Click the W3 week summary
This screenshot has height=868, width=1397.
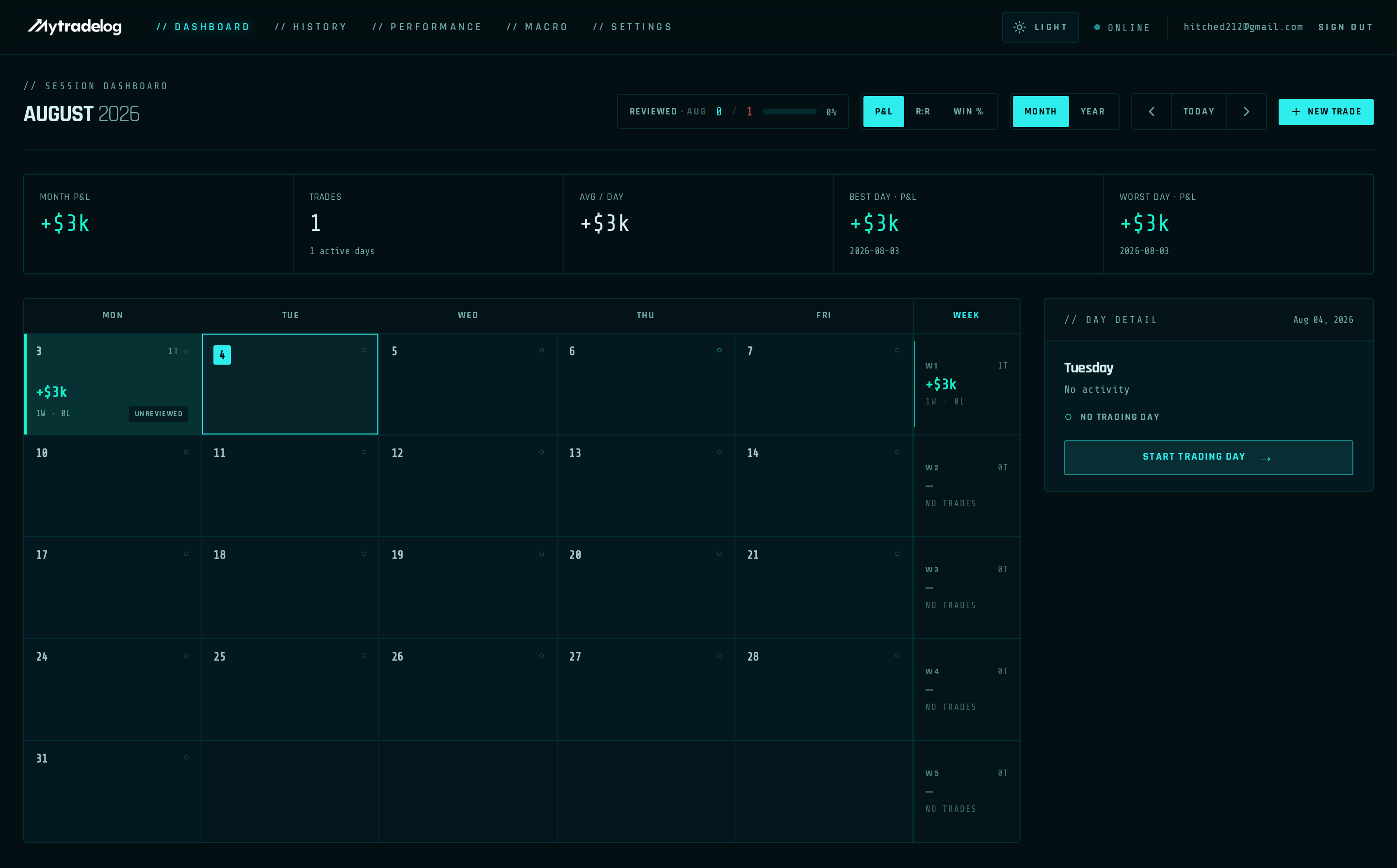coord(966,588)
